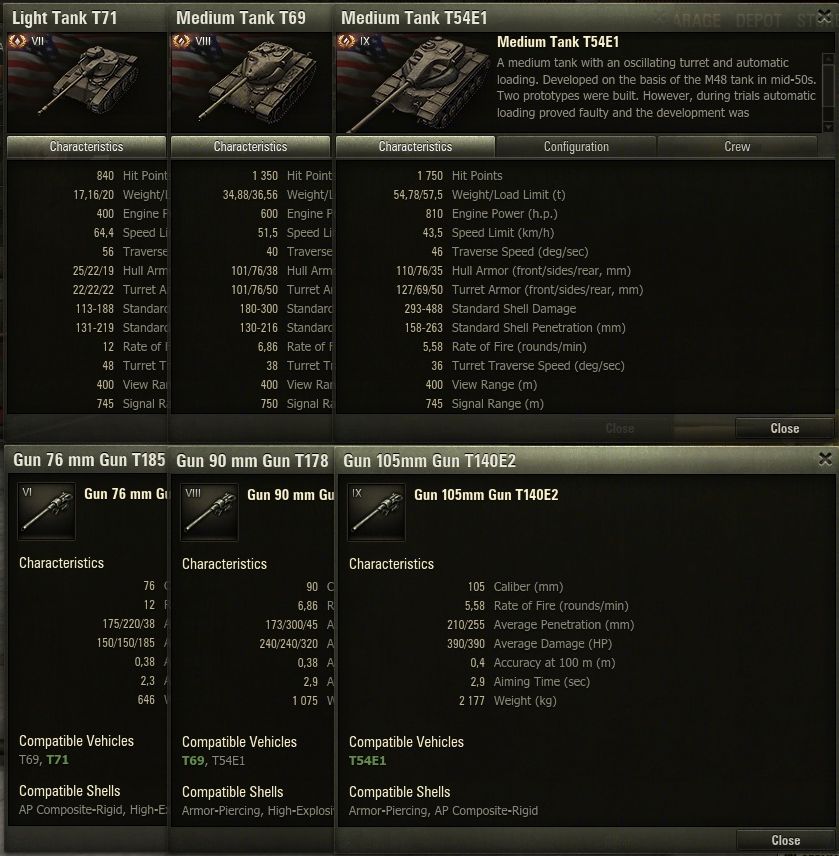The width and height of the screenshot is (839, 856).
Task: Dismiss T54E1 window with X icon
Action: [824, 17]
